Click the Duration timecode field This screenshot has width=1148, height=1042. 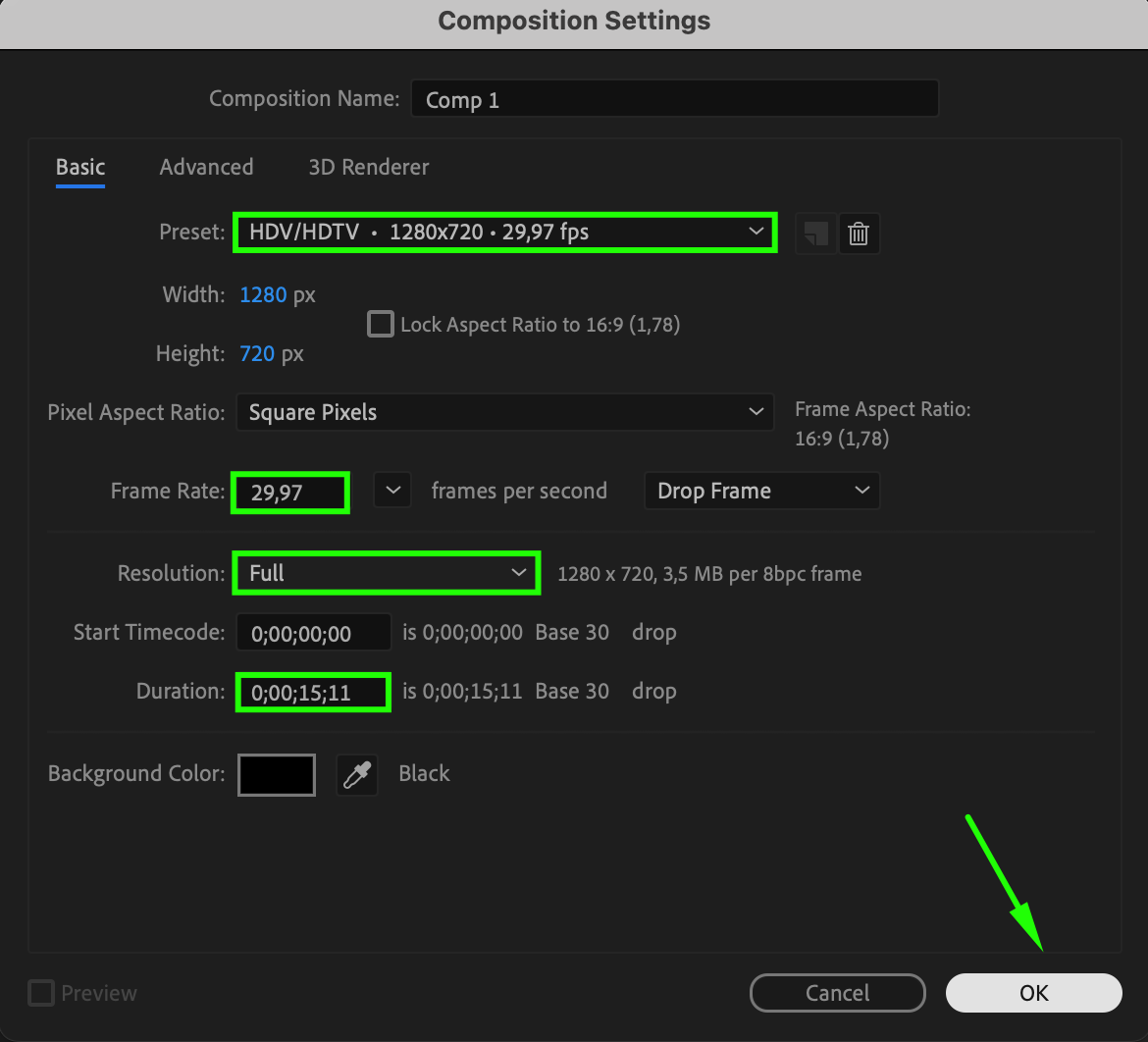[313, 692]
